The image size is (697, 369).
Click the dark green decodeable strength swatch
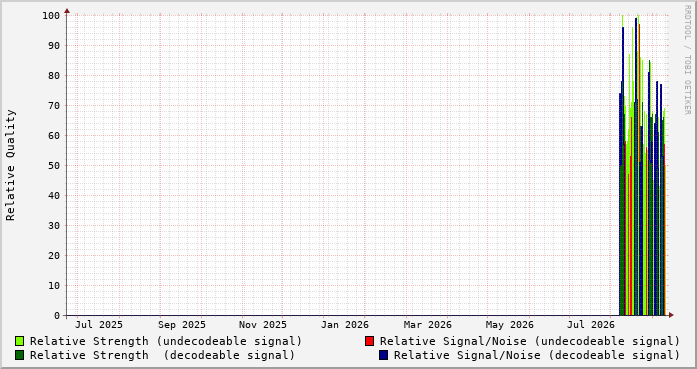[20, 355]
